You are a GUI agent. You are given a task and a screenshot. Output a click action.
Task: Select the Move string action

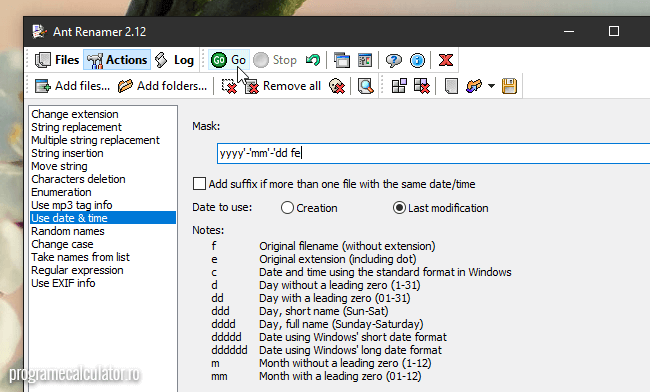[103, 166]
